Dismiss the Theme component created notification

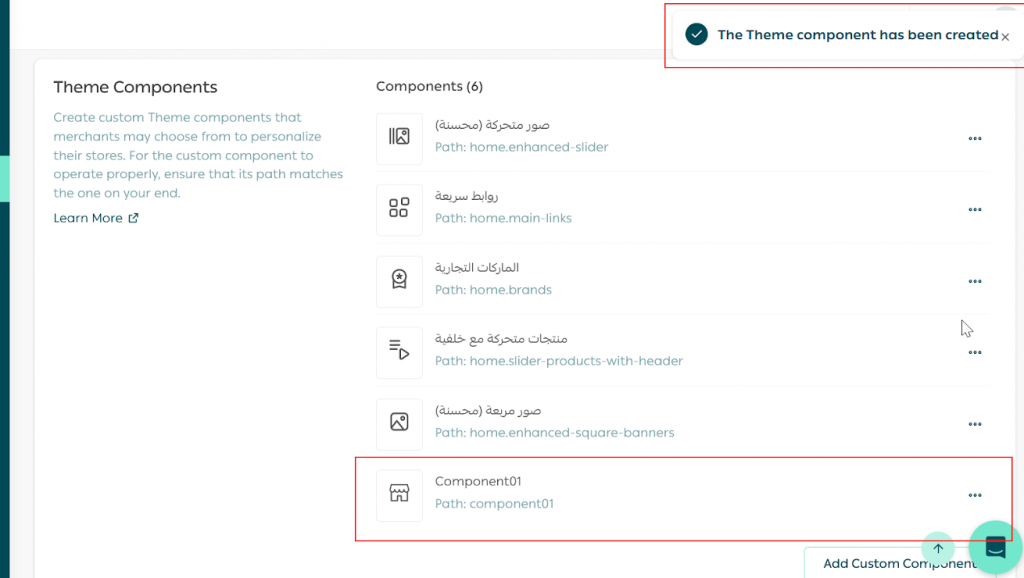(1005, 37)
